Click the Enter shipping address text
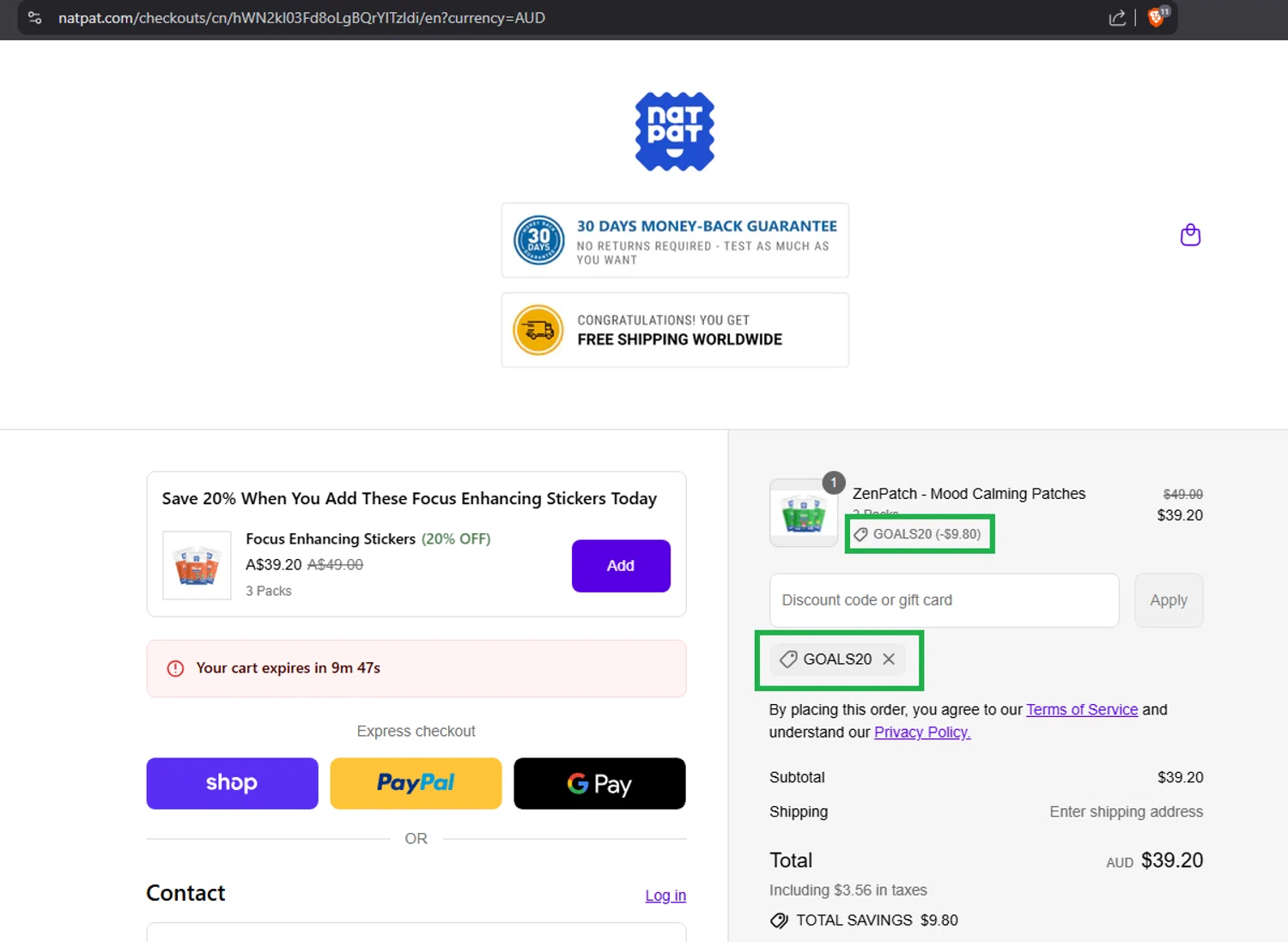 (1127, 811)
